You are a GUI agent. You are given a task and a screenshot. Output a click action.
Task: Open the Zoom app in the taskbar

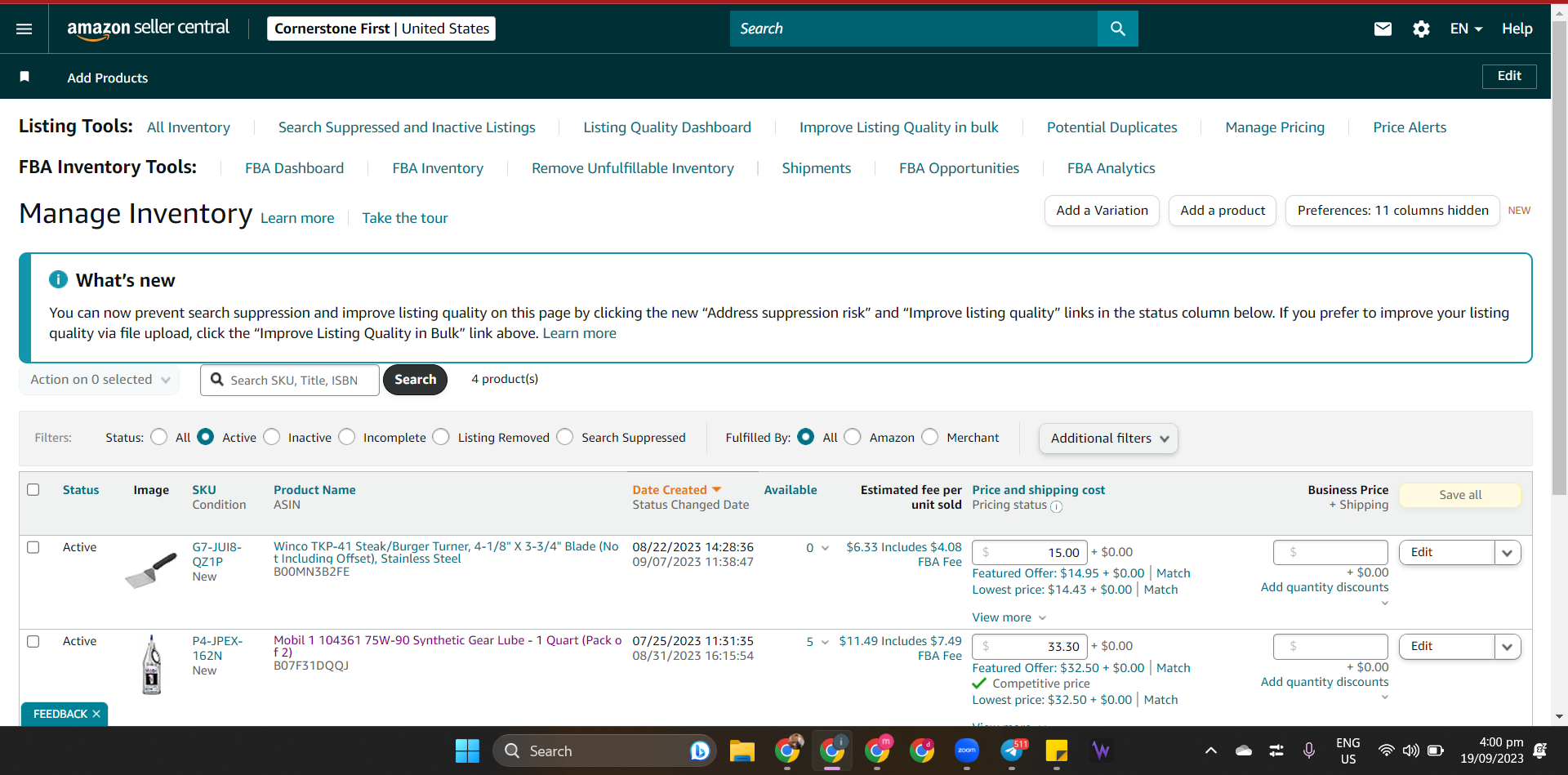pyautogui.click(x=967, y=751)
